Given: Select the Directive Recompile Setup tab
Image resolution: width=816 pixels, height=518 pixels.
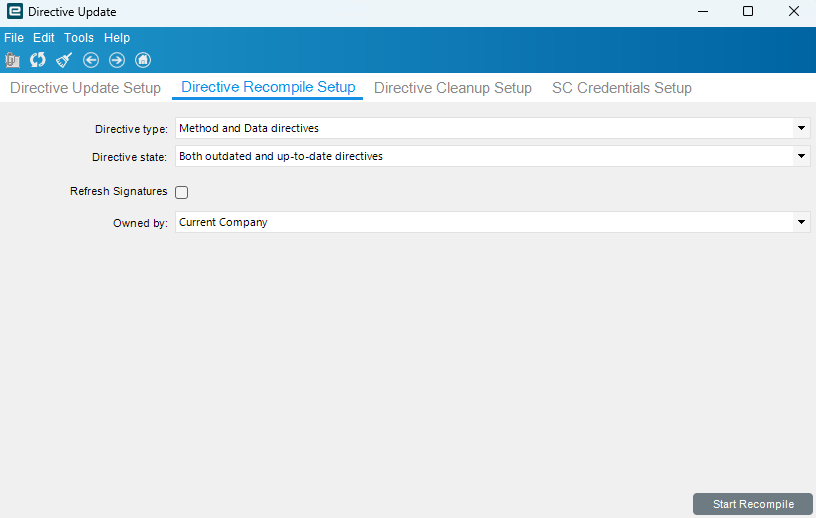Looking at the screenshot, I should pyautogui.click(x=268, y=87).
